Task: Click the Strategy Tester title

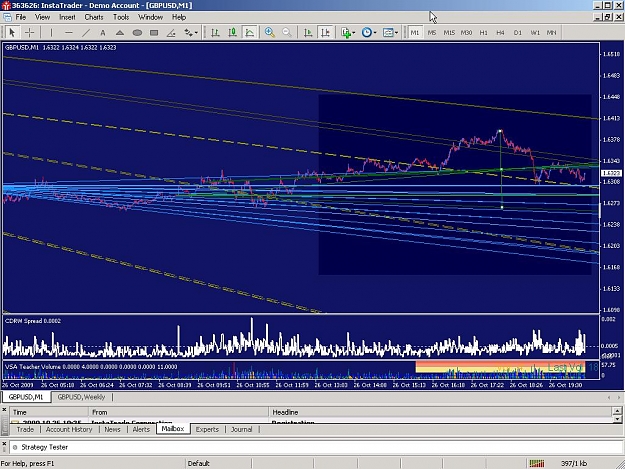Action: tap(45, 447)
